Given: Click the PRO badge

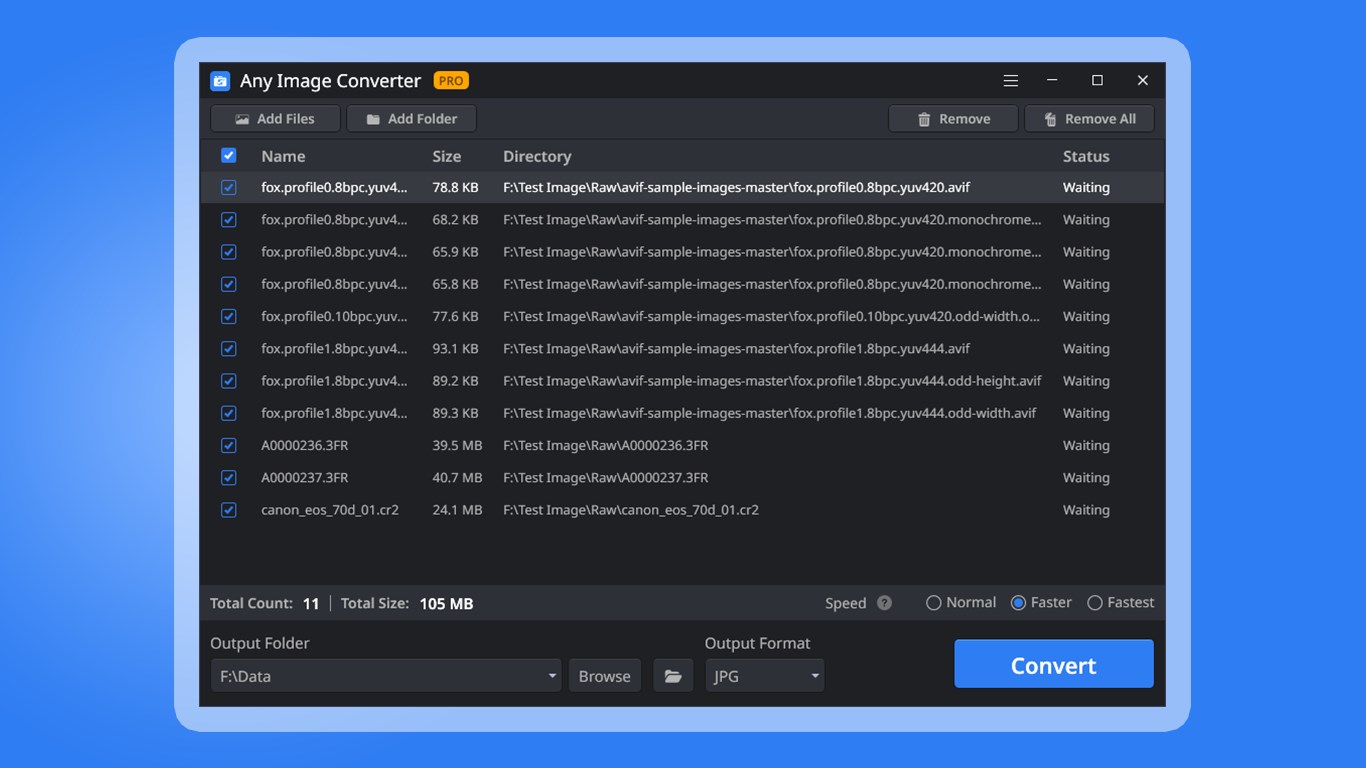Looking at the screenshot, I should [451, 80].
